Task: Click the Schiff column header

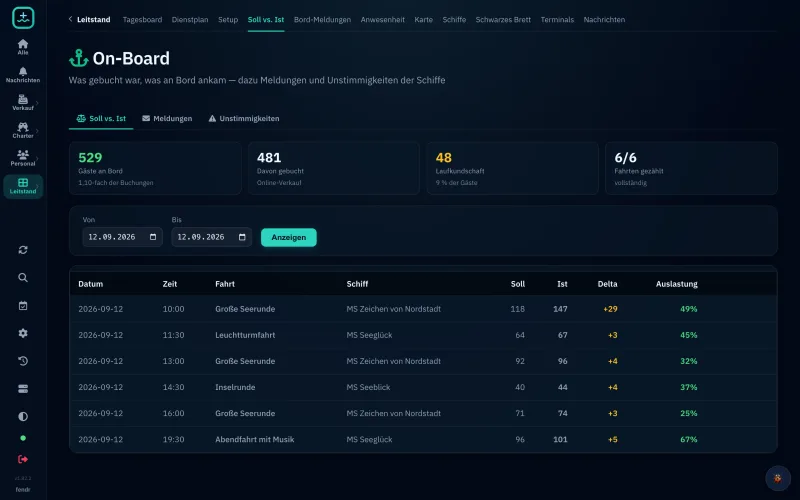Action: 357,284
